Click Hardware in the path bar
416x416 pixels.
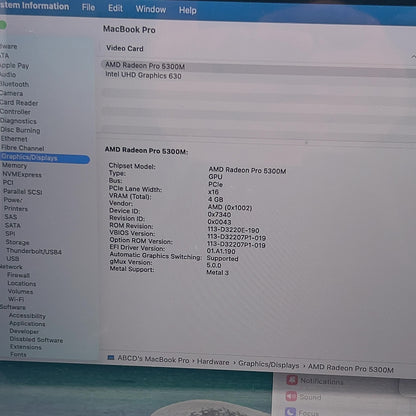(x=213, y=362)
